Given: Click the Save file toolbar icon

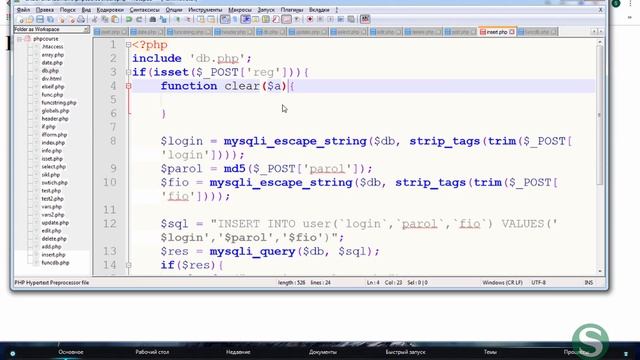Looking at the screenshot, I should (40, 19).
